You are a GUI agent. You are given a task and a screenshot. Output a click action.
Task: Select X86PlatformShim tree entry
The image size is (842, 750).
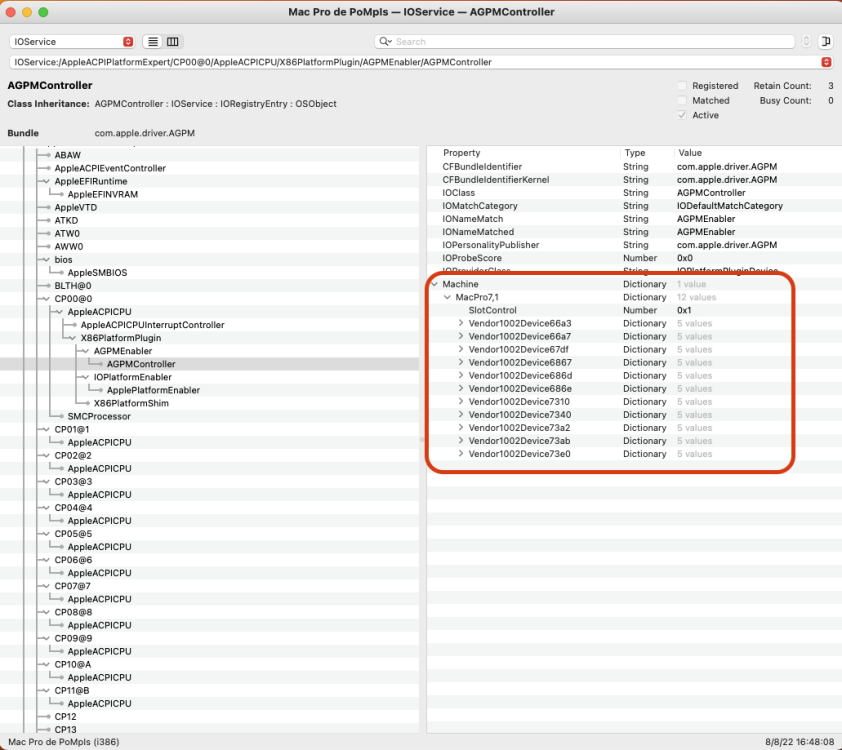(x=131, y=403)
